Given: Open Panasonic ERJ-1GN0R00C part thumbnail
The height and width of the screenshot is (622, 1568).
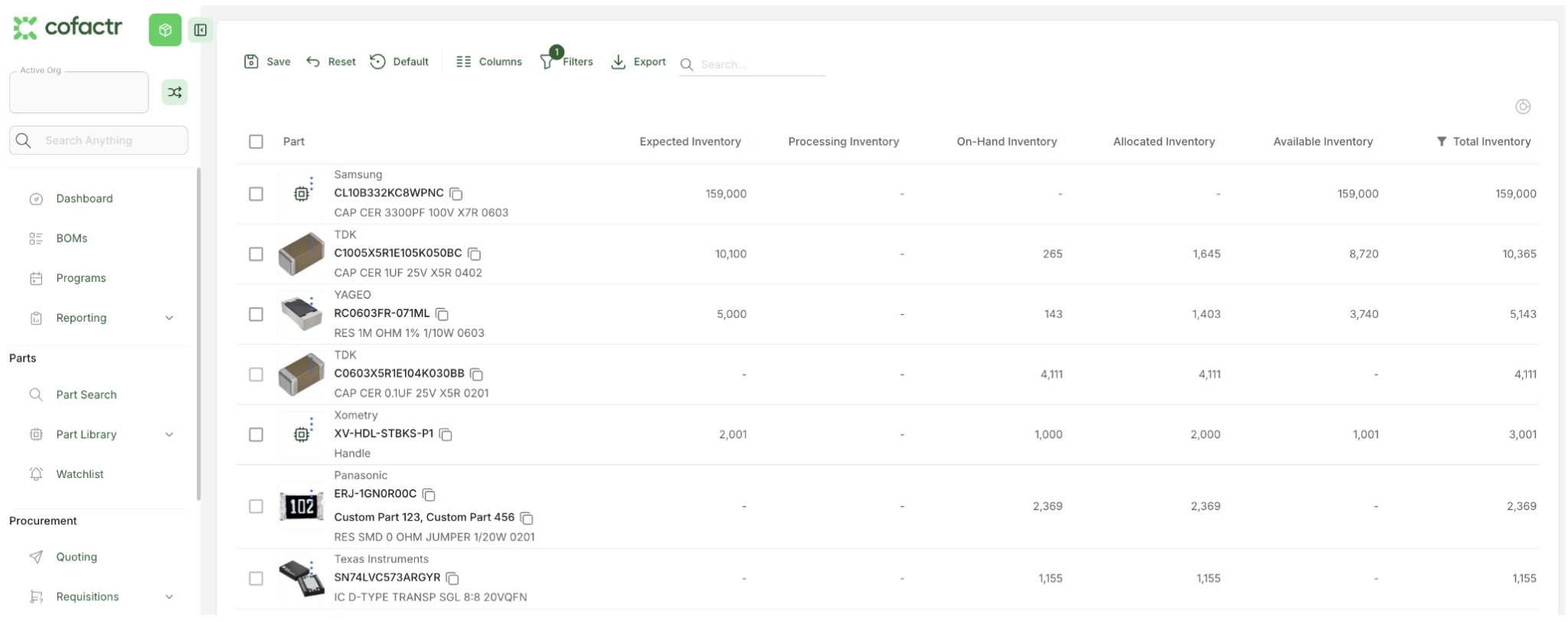Looking at the screenshot, I should (302, 506).
